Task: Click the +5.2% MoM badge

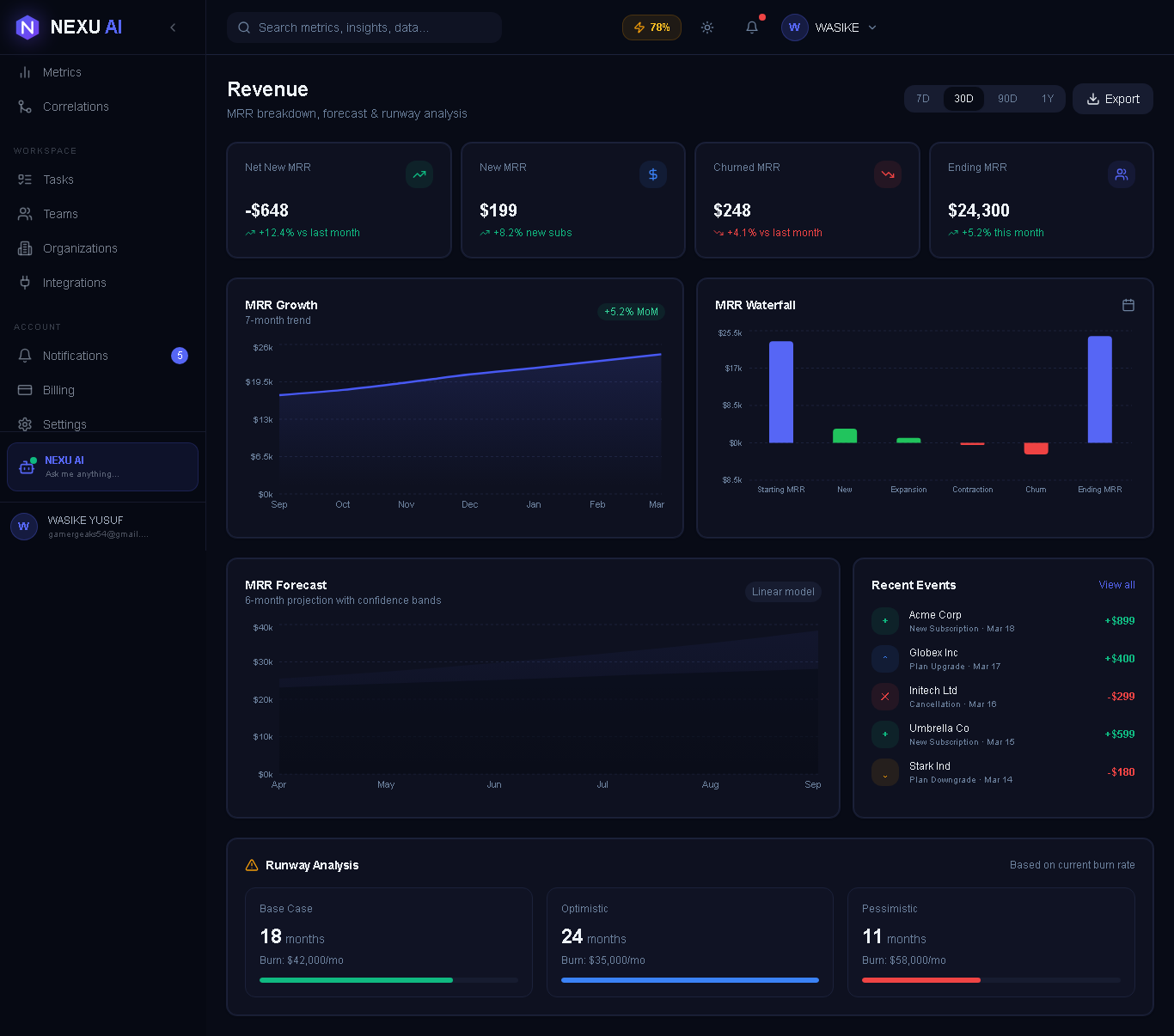Action: point(631,312)
